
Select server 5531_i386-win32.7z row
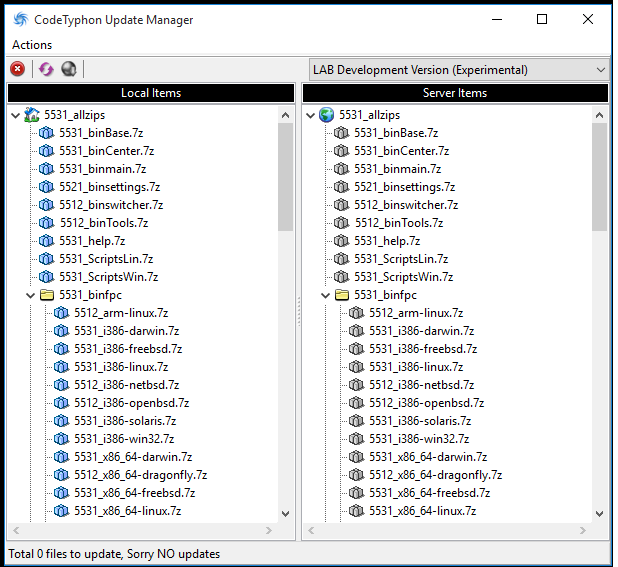(x=419, y=439)
